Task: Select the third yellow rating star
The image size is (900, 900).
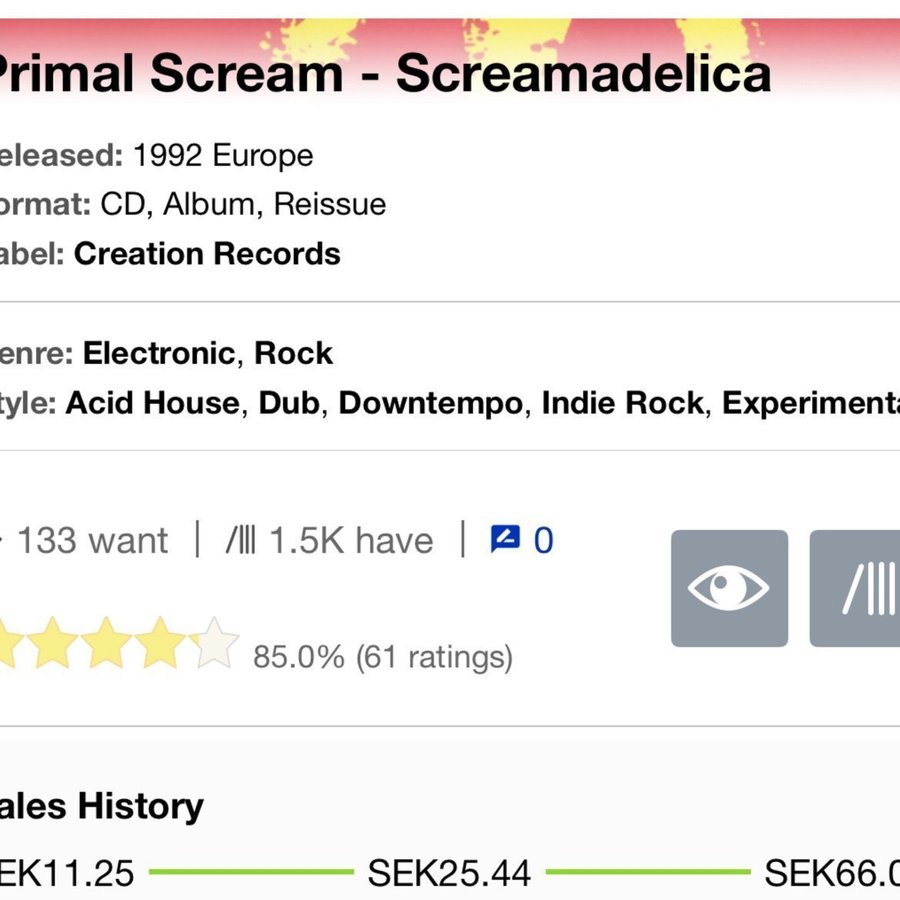Action: coord(106,645)
